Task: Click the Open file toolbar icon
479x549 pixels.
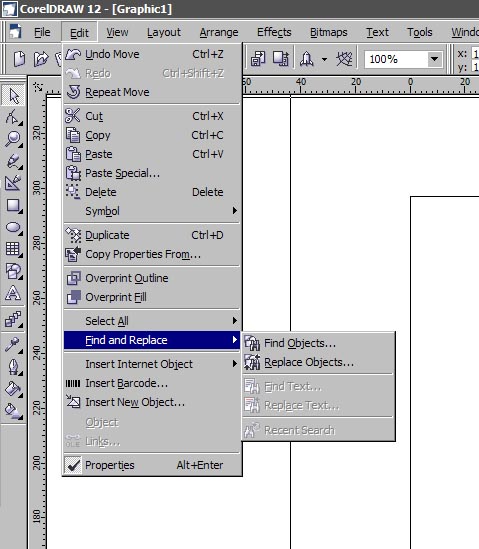Action: pyautogui.click(x=41, y=58)
